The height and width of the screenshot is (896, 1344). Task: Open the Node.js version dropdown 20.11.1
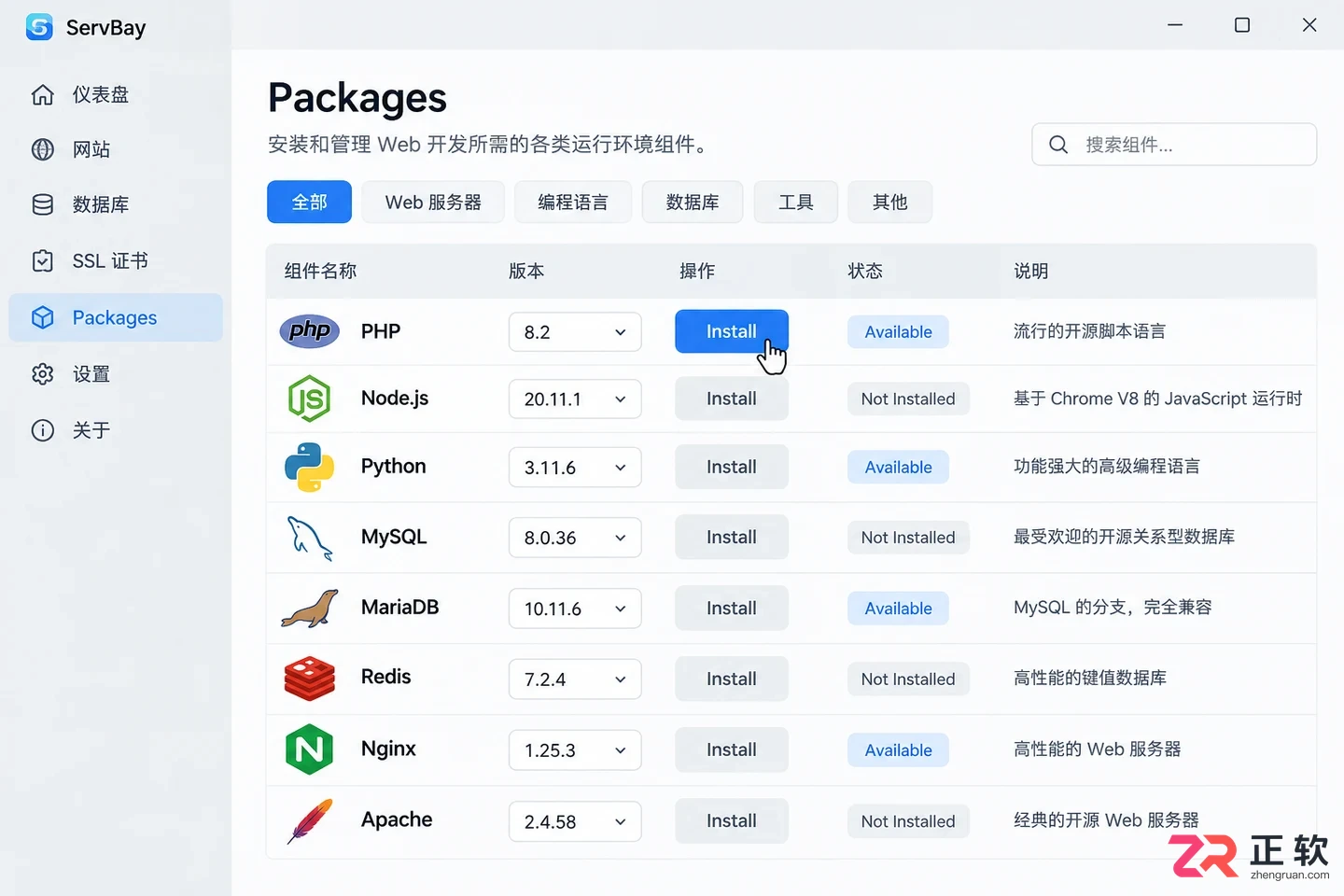click(x=575, y=399)
